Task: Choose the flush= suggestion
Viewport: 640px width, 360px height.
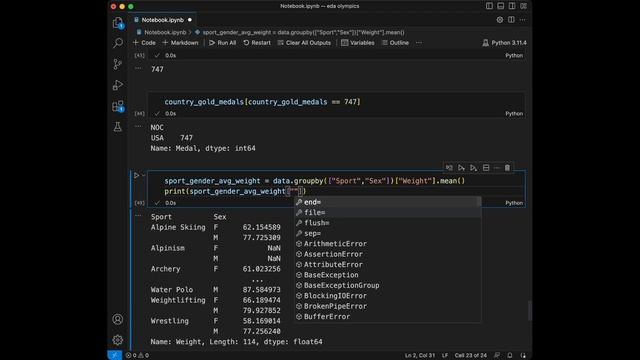Action: [x=388, y=223]
